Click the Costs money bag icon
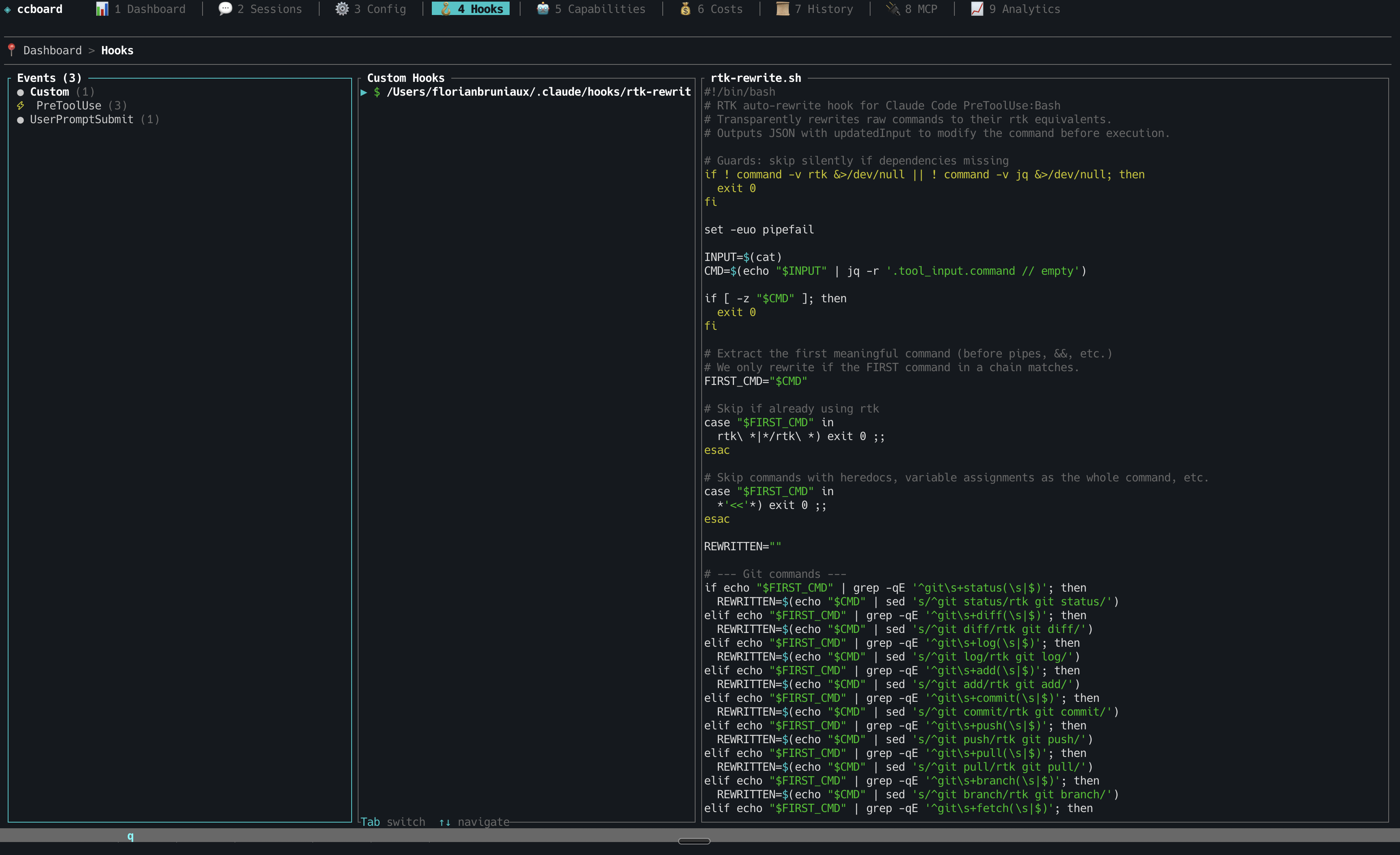Screen dimensions: 1400x855 tap(685, 9)
